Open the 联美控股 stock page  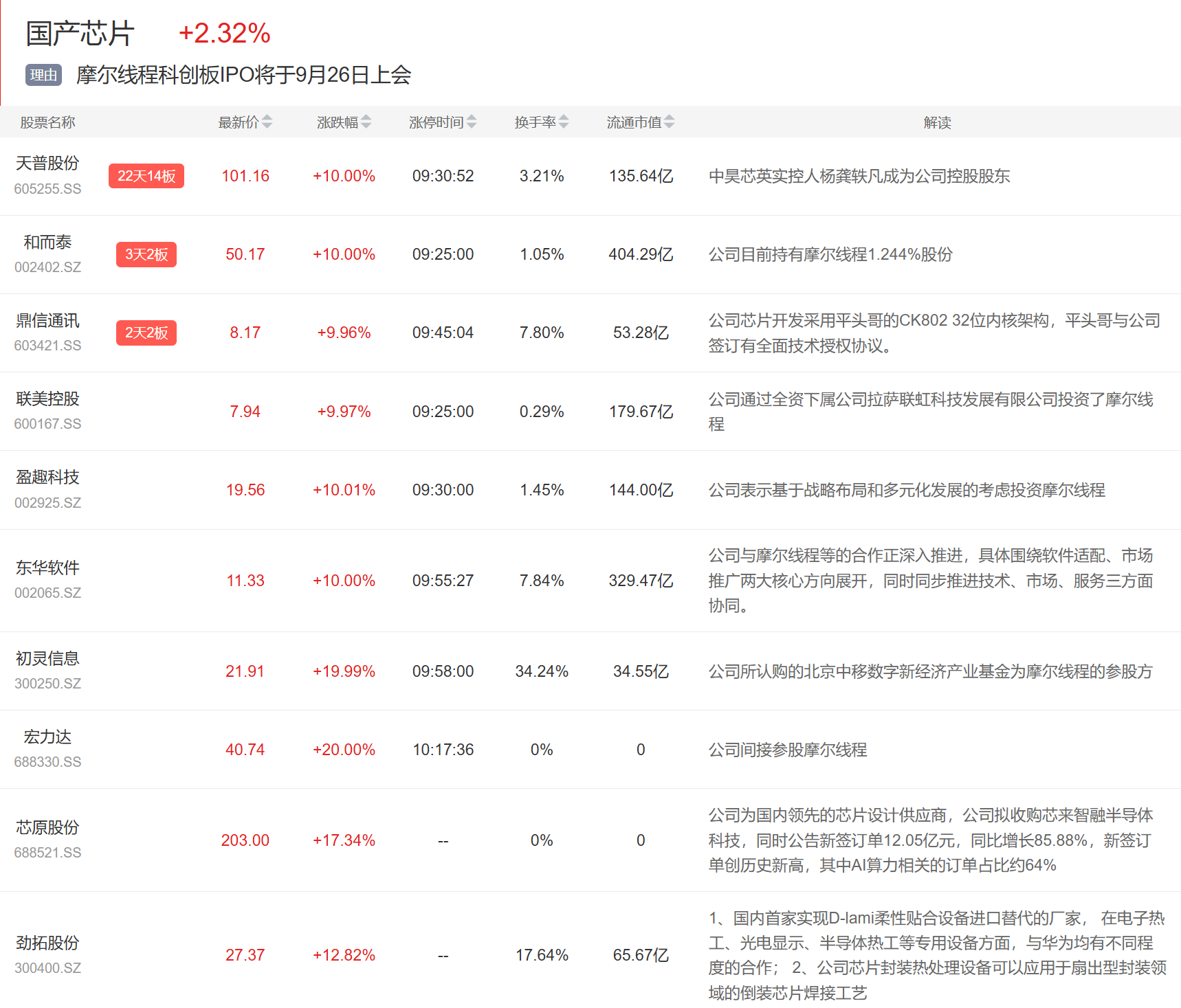[x=47, y=399]
